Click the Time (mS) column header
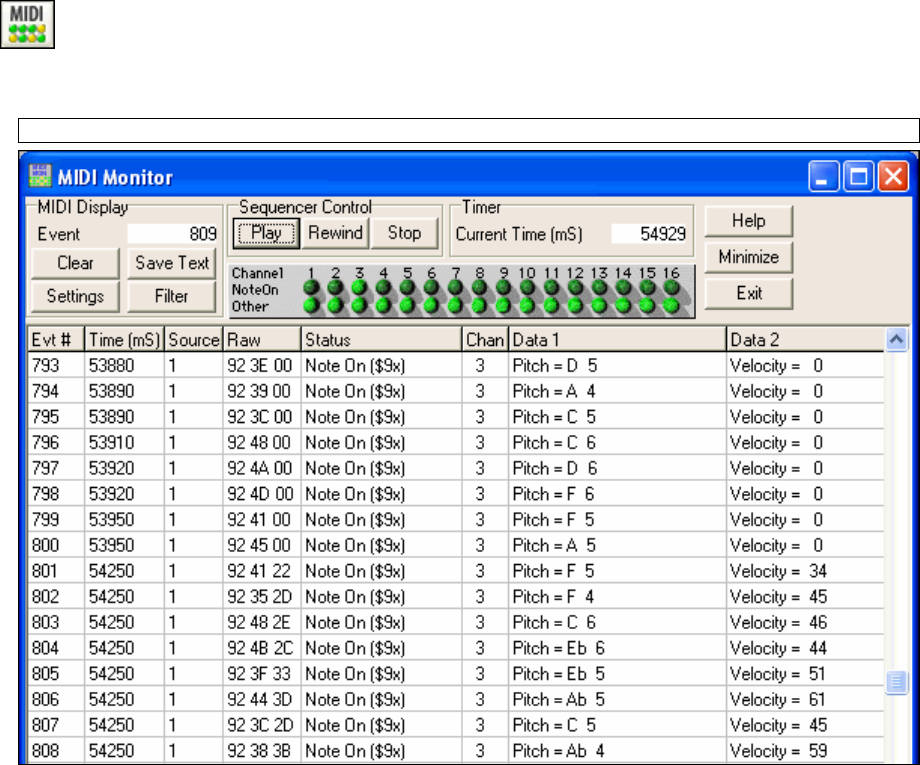 point(124,340)
